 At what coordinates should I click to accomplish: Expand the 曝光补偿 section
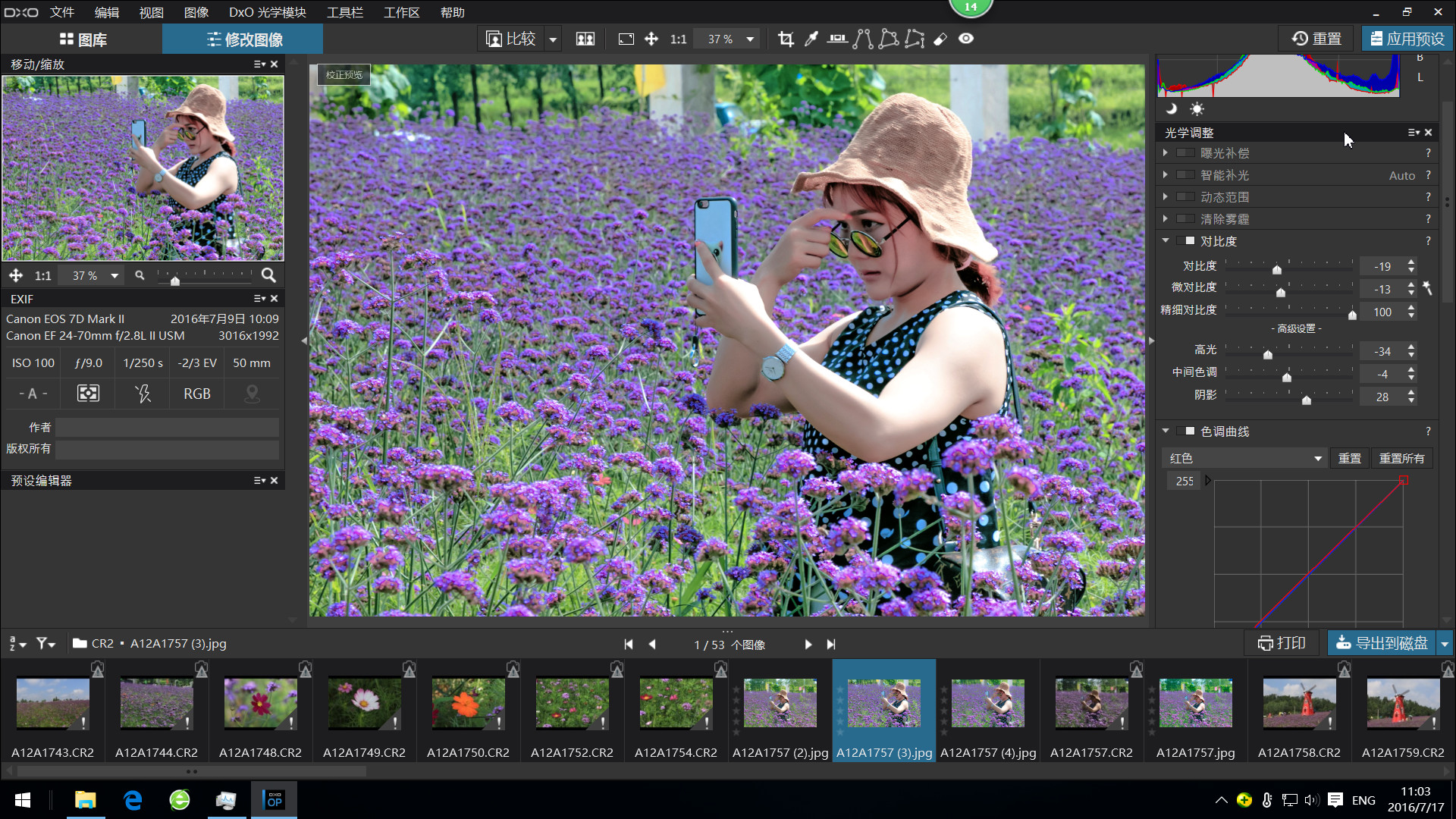pyautogui.click(x=1166, y=153)
